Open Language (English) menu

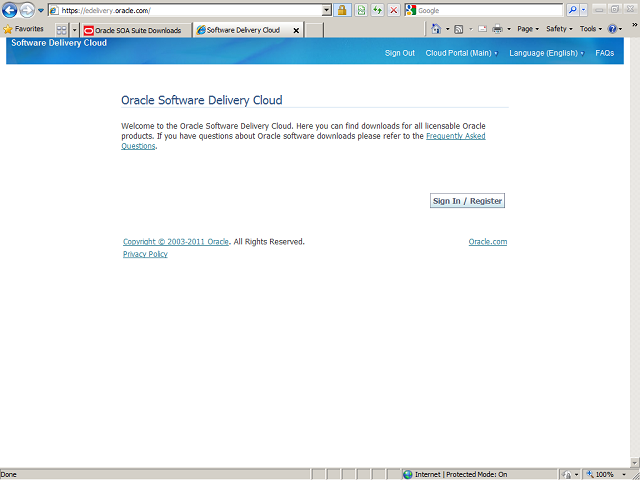click(546, 53)
